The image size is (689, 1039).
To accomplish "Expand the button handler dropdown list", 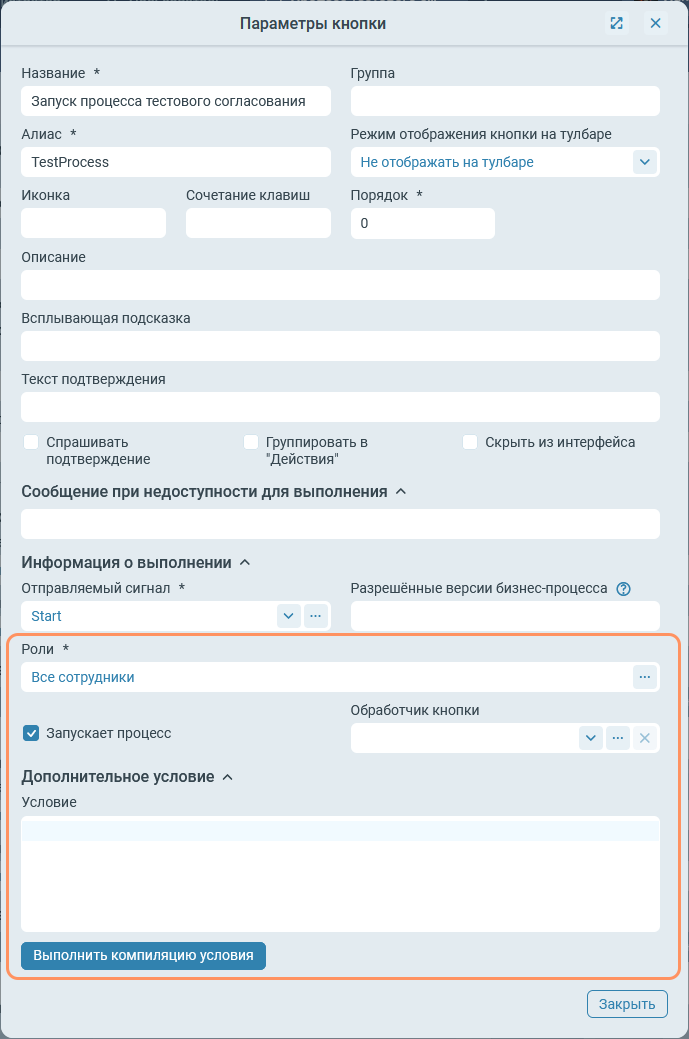I will (x=591, y=738).
